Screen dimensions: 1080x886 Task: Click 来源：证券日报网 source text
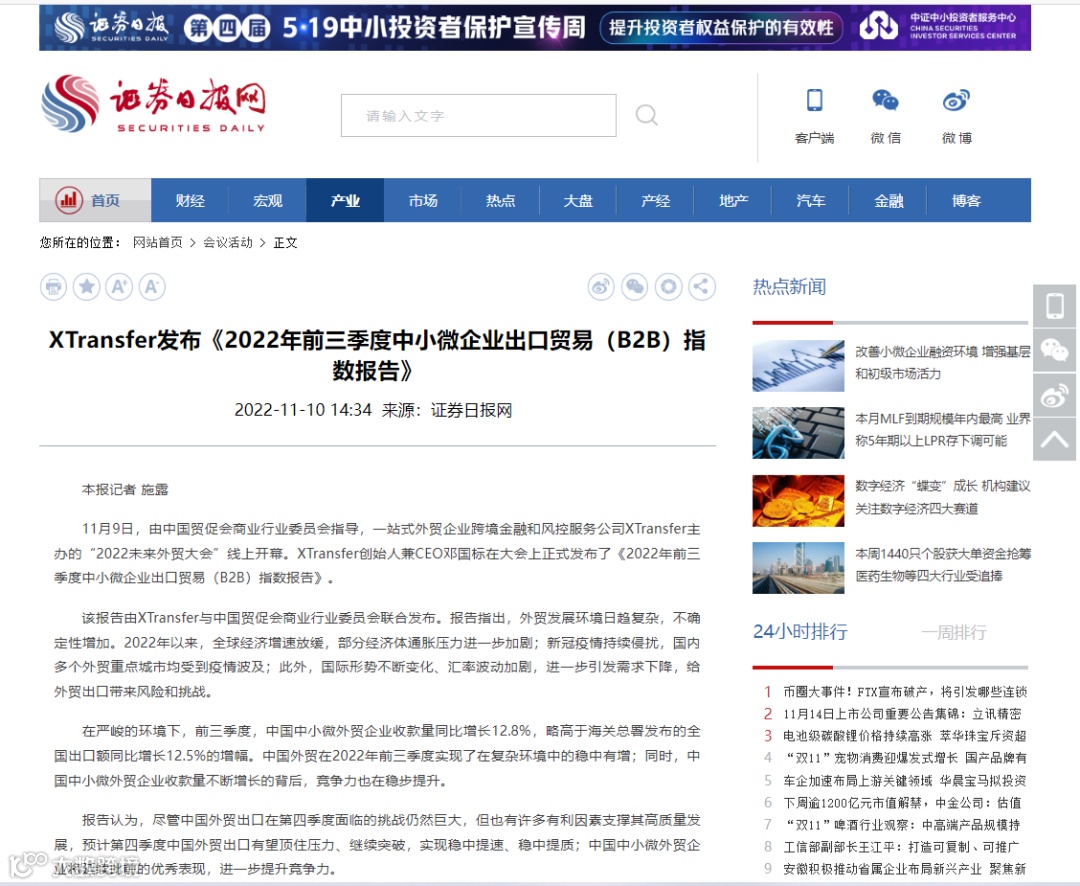pyautogui.click(x=447, y=410)
